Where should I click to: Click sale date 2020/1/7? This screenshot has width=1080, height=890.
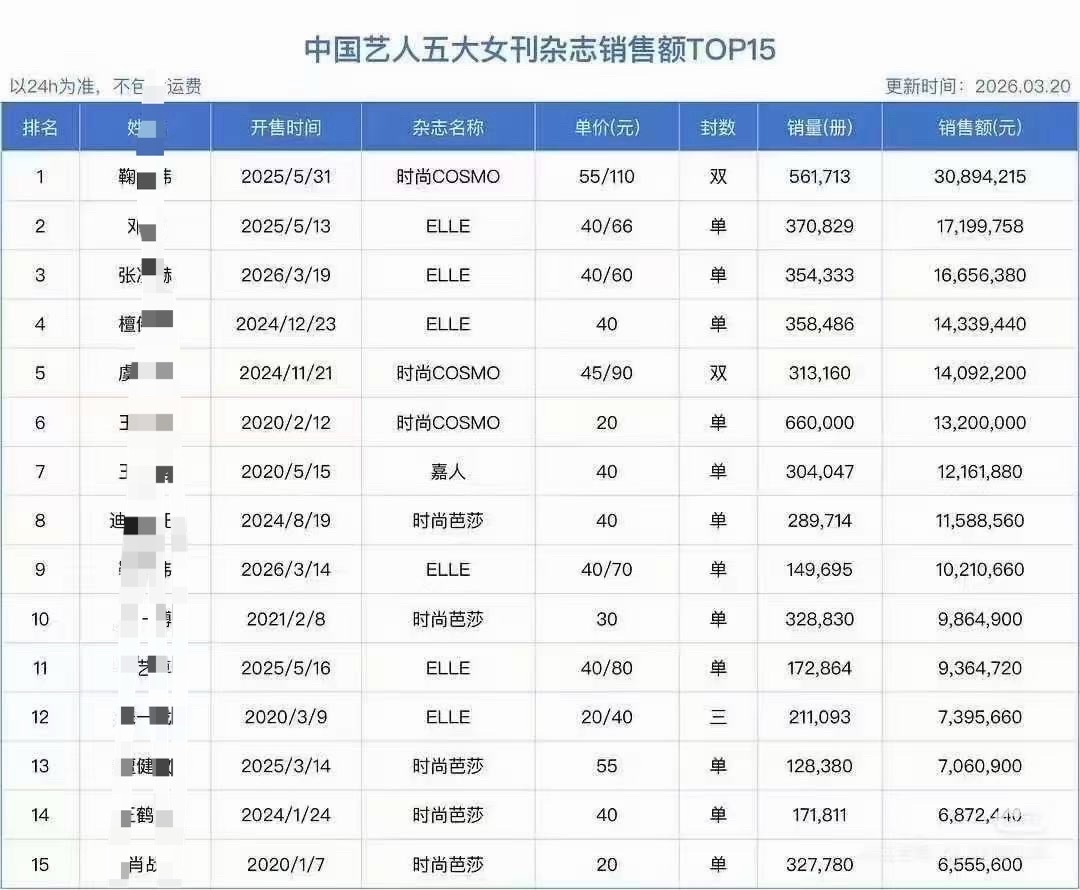(286, 864)
